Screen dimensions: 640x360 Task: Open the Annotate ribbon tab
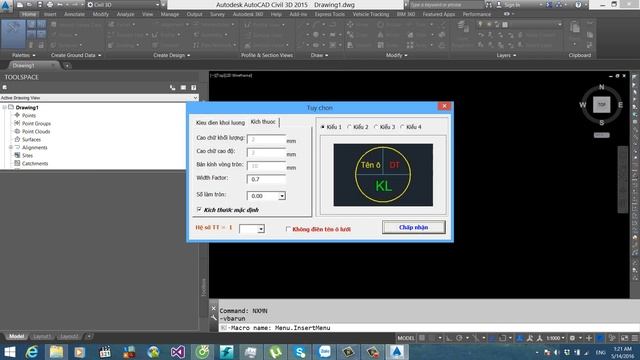pyautogui.click(x=74, y=14)
